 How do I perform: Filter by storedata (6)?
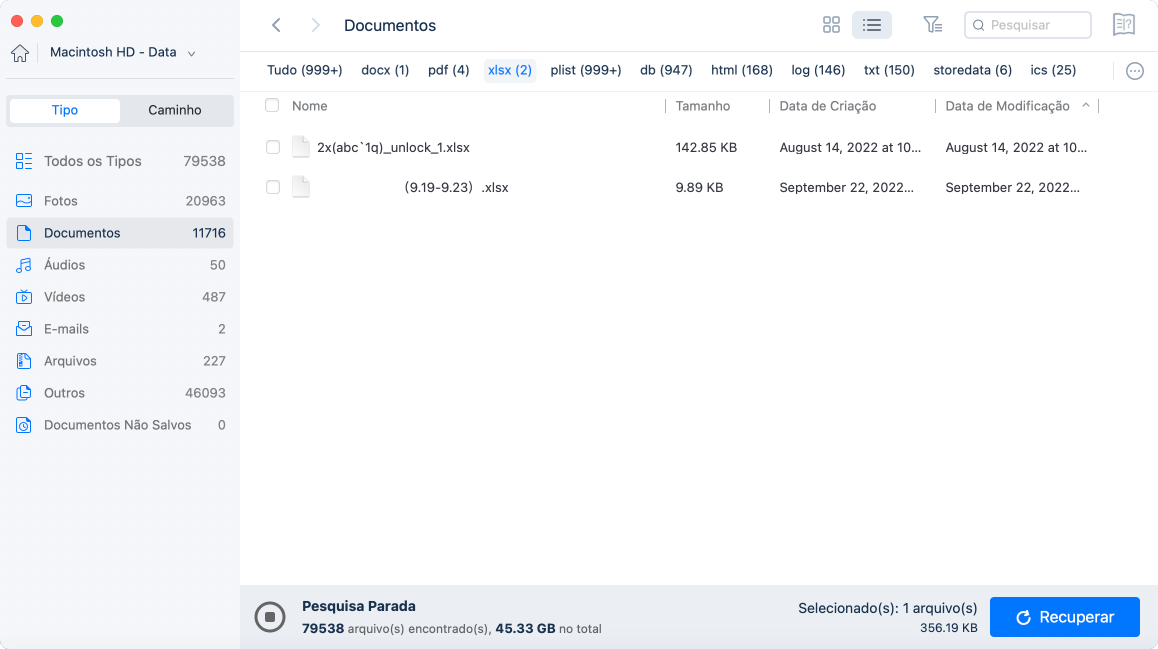[x=973, y=70]
